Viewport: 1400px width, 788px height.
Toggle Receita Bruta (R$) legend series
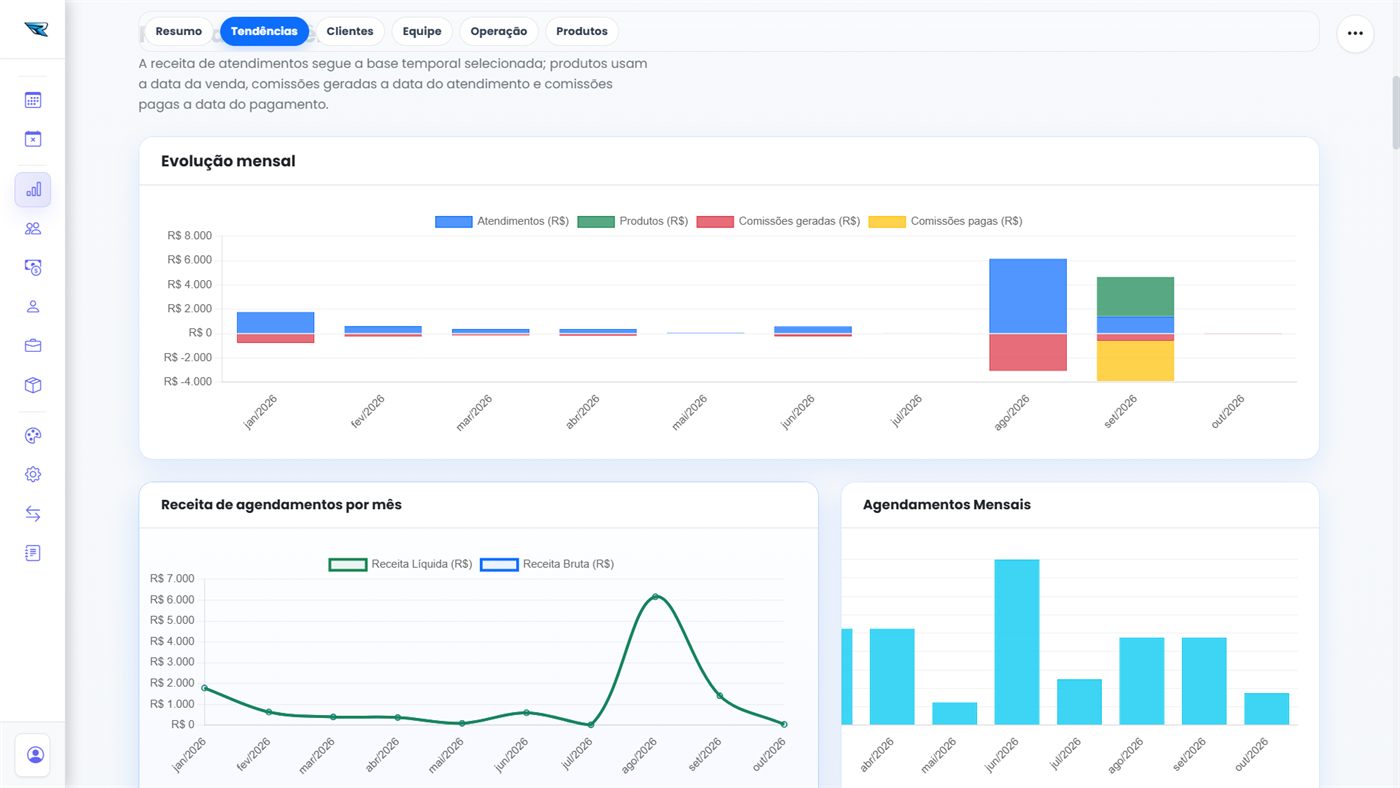(x=547, y=564)
